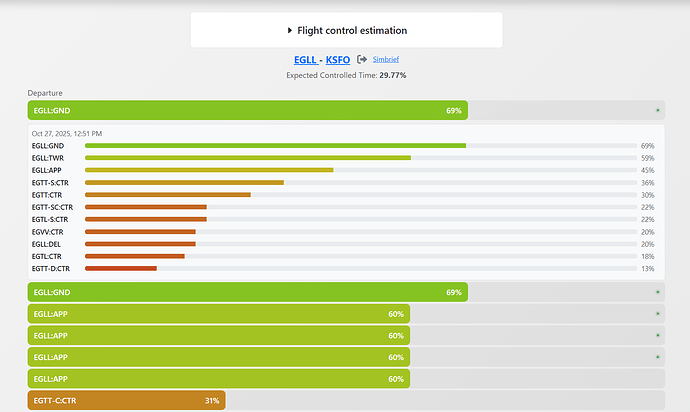Expand the EGTT-C:CTR 31% bar
Viewport: 690px width, 412px height.
pos(126,401)
